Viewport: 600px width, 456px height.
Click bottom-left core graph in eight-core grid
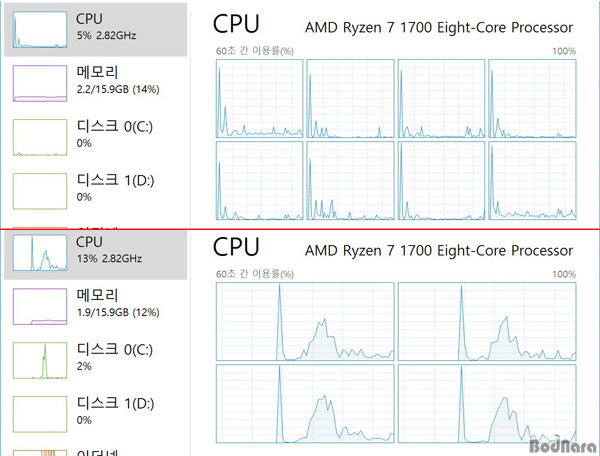pyautogui.click(x=259, y=181)
